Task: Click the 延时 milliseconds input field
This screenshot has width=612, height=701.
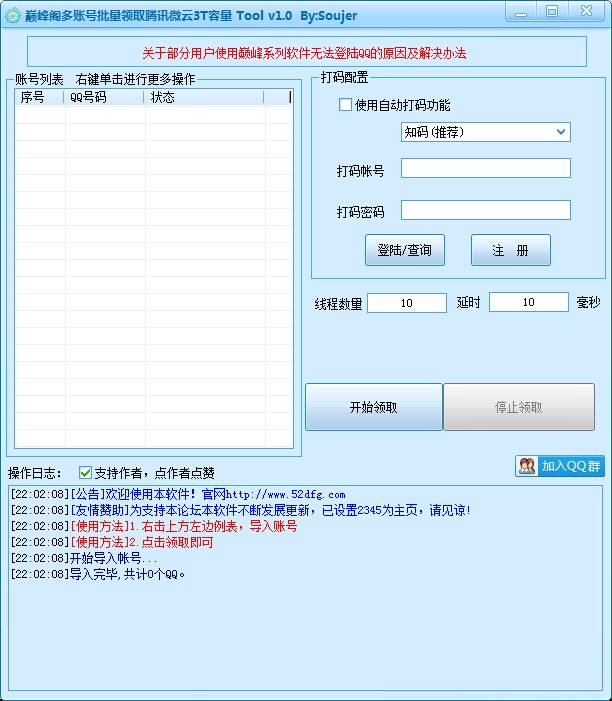Action: coord(529,302)
